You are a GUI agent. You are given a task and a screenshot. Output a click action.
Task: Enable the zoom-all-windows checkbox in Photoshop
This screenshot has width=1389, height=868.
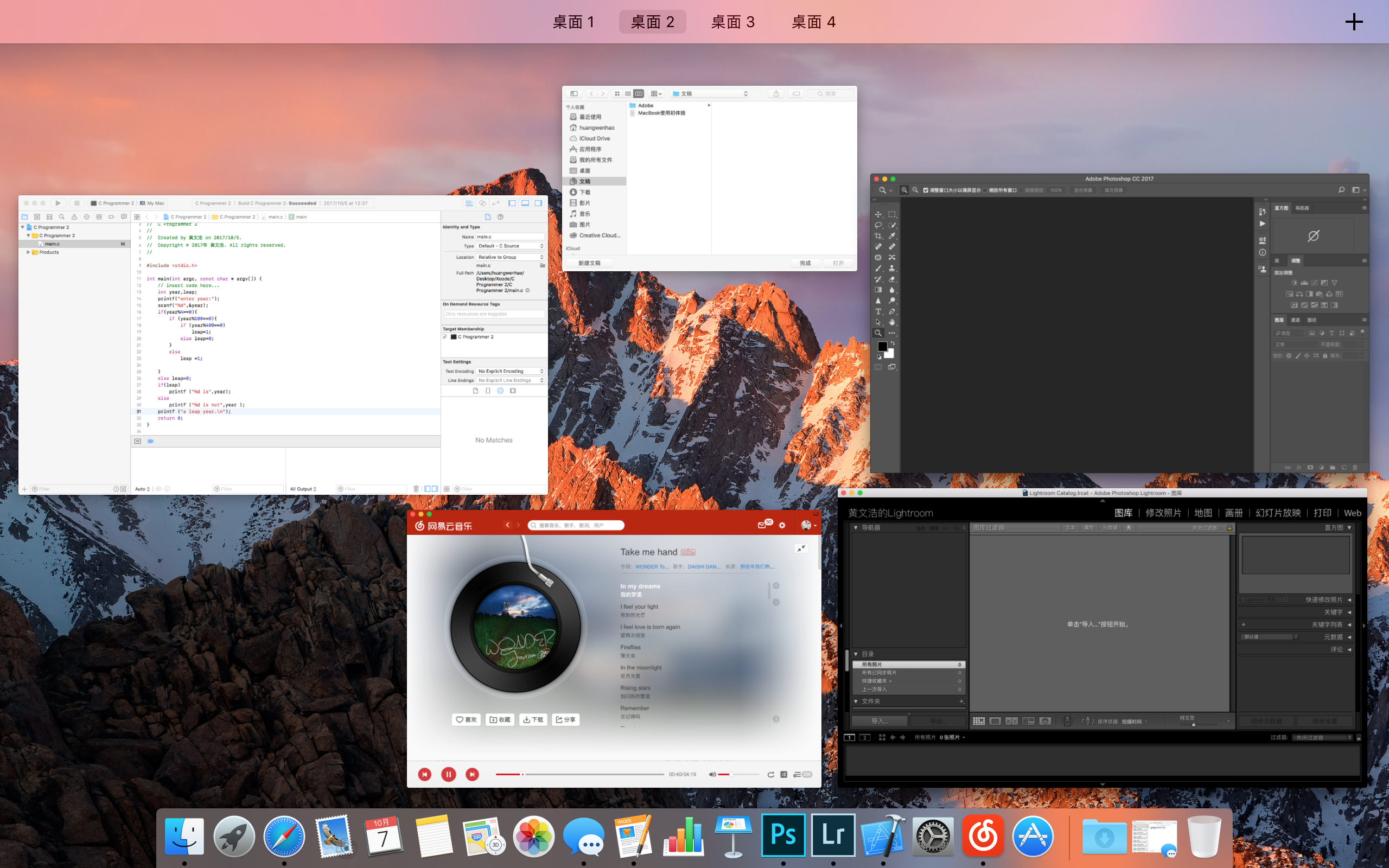985,190
